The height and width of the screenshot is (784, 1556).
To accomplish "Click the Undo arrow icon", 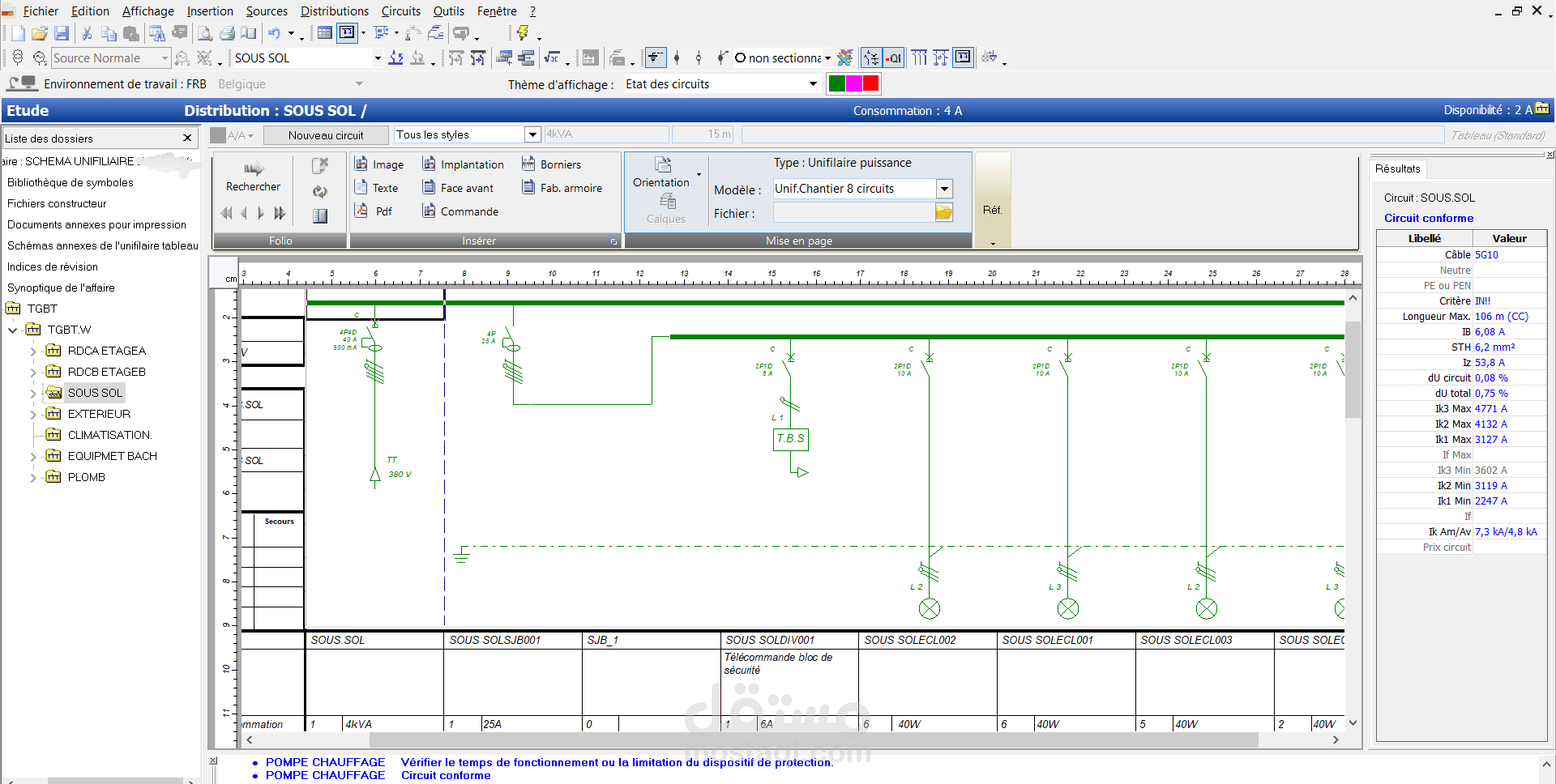I will 275,33.
